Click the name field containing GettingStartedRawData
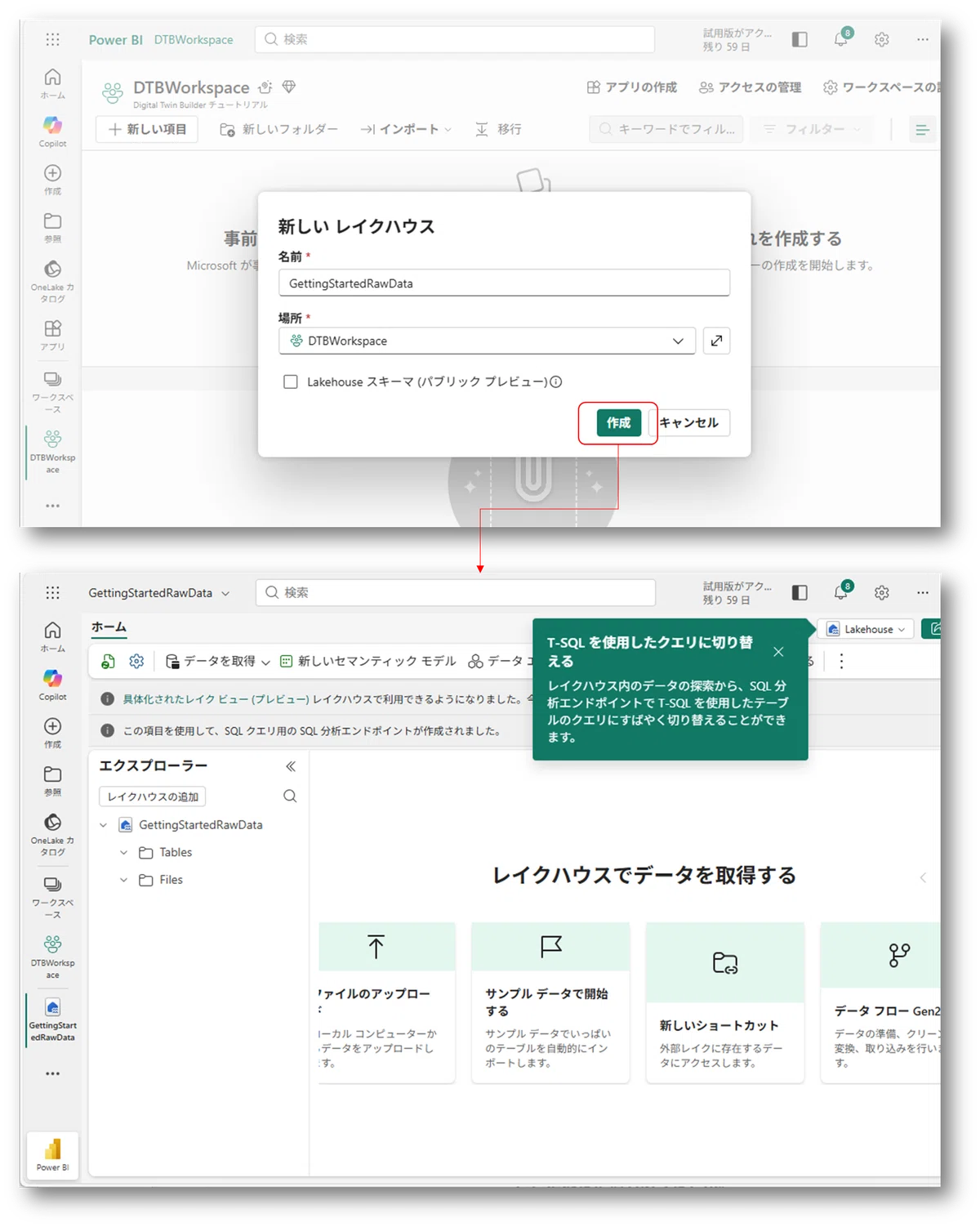The width and height of the screenshot is (980, 1227). click(x=504, y=283)
